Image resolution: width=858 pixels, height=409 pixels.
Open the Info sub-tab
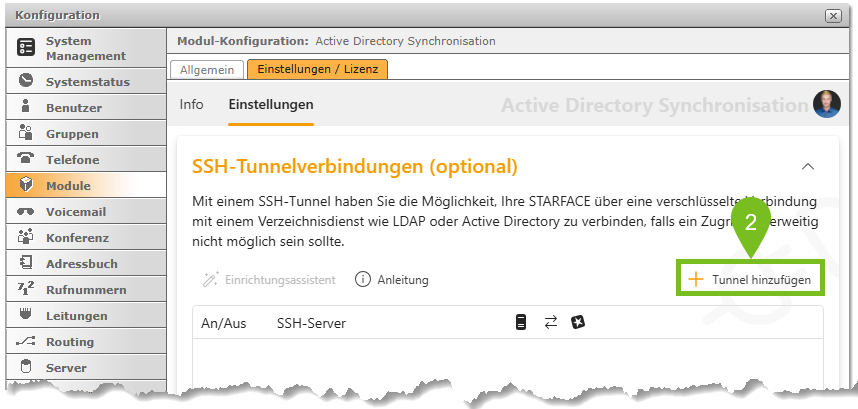[x=192, y=104]
